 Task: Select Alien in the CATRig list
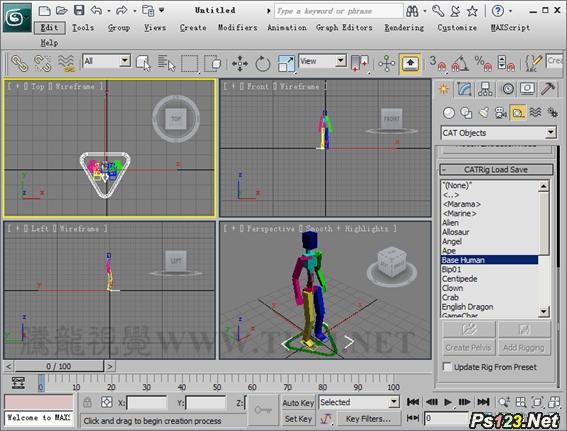point(450,223)
